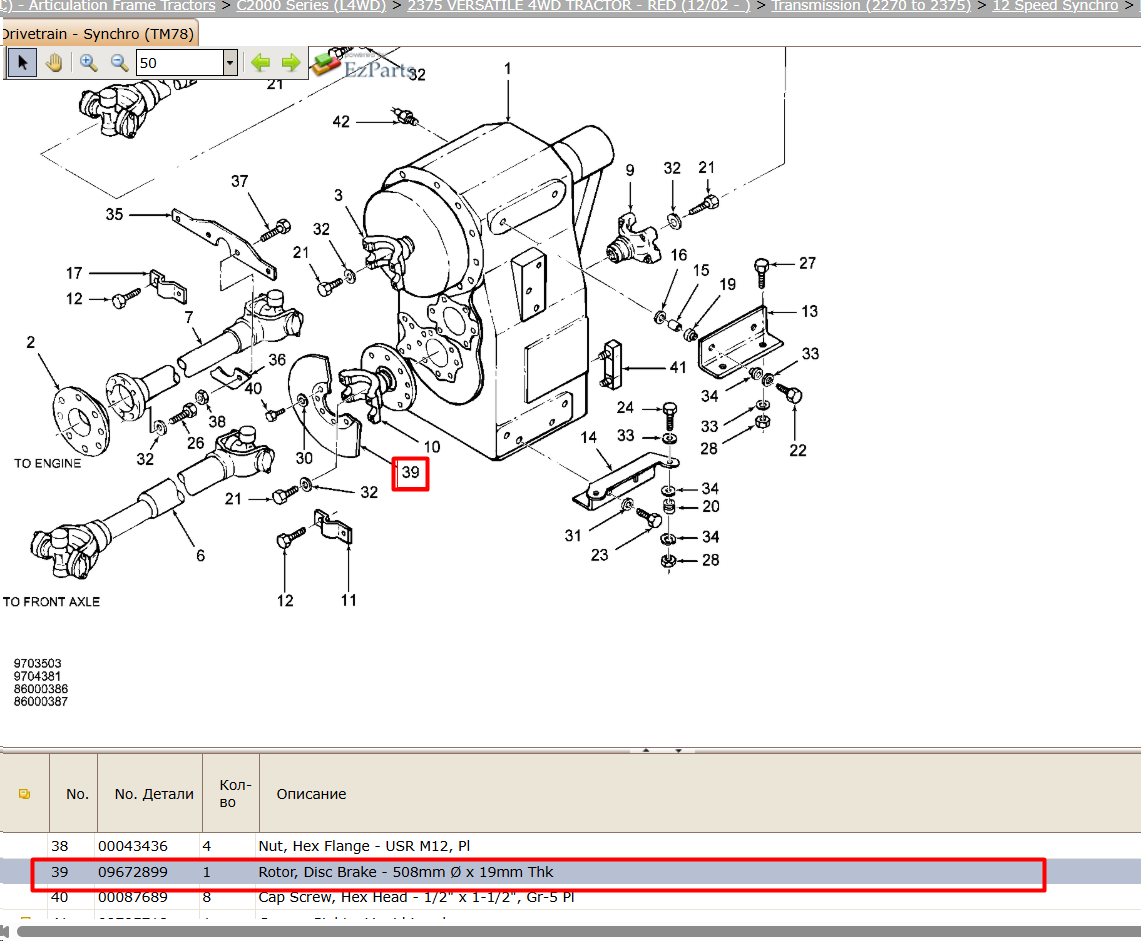This screenshot has height=941, width=1141.
Task: Zoom out of the diagram
Action: pos(119,63)
